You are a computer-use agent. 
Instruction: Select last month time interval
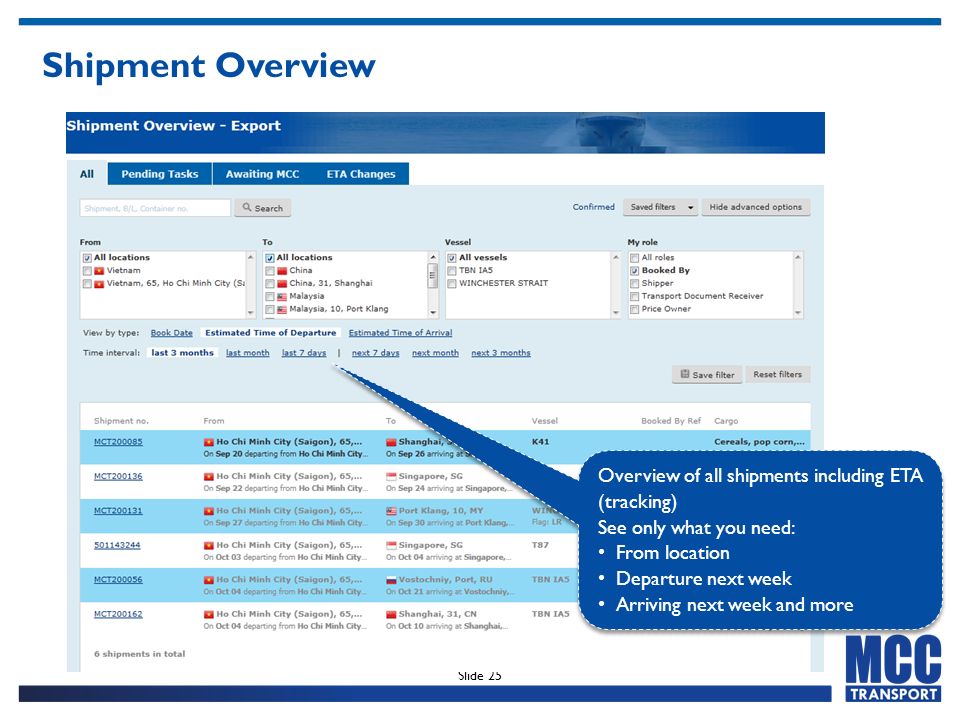[x=247, y=353]
